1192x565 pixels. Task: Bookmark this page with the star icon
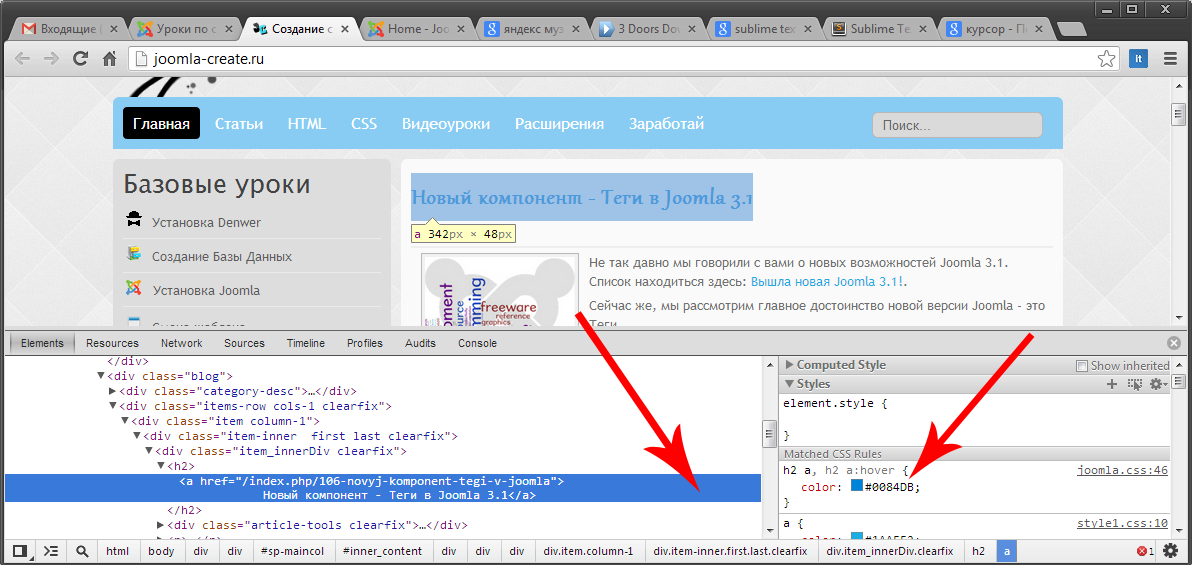click(x=1106, y=59)
